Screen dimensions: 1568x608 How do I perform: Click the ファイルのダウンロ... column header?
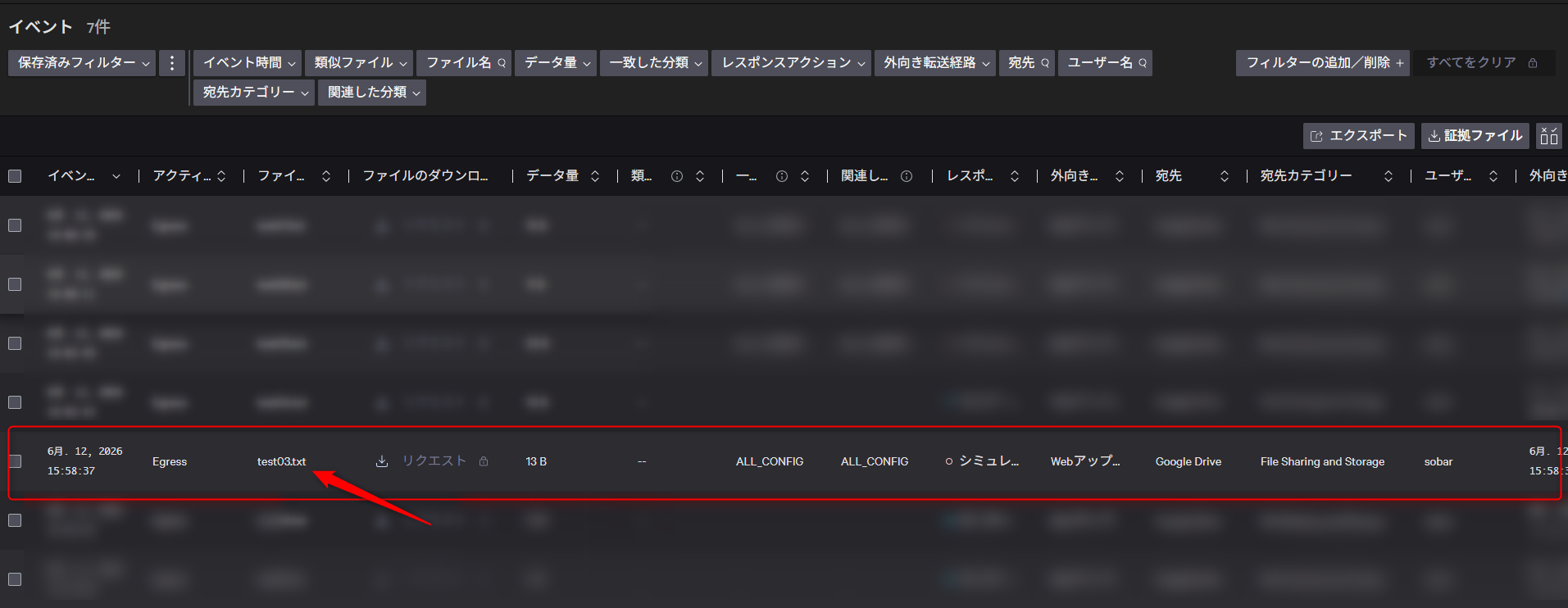425,176
